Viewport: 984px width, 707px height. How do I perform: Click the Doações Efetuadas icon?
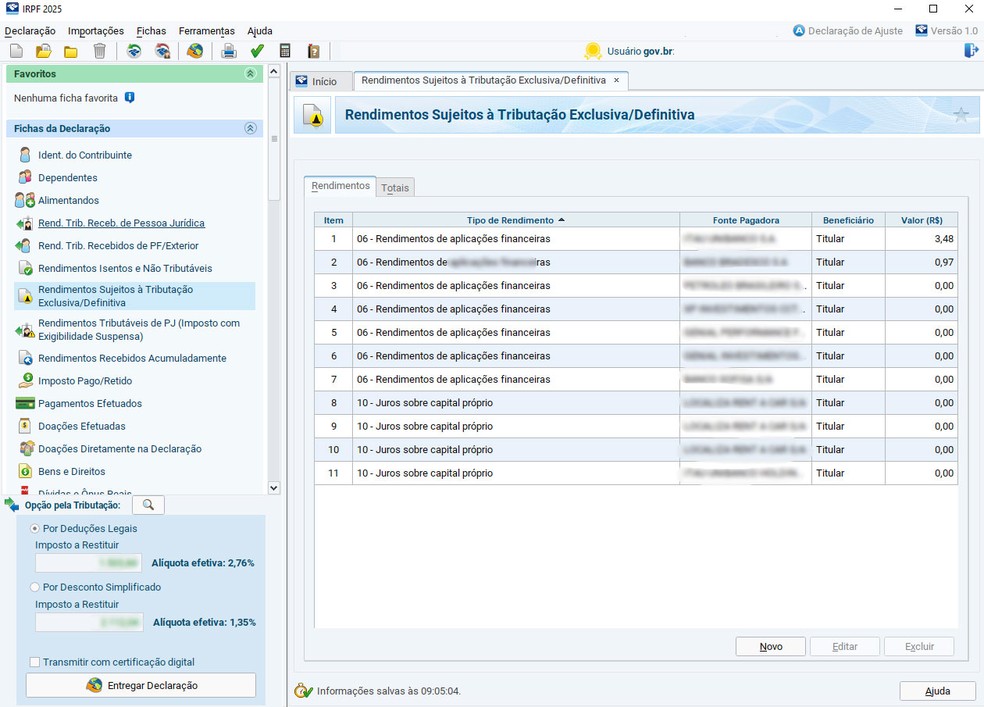(24, 426)
